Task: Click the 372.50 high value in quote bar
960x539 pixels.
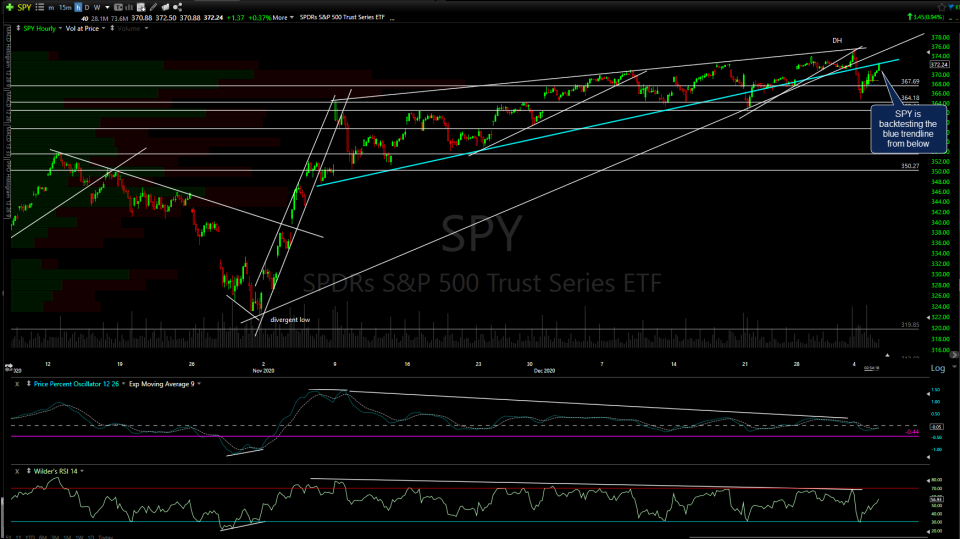Action: pos(165,18)
